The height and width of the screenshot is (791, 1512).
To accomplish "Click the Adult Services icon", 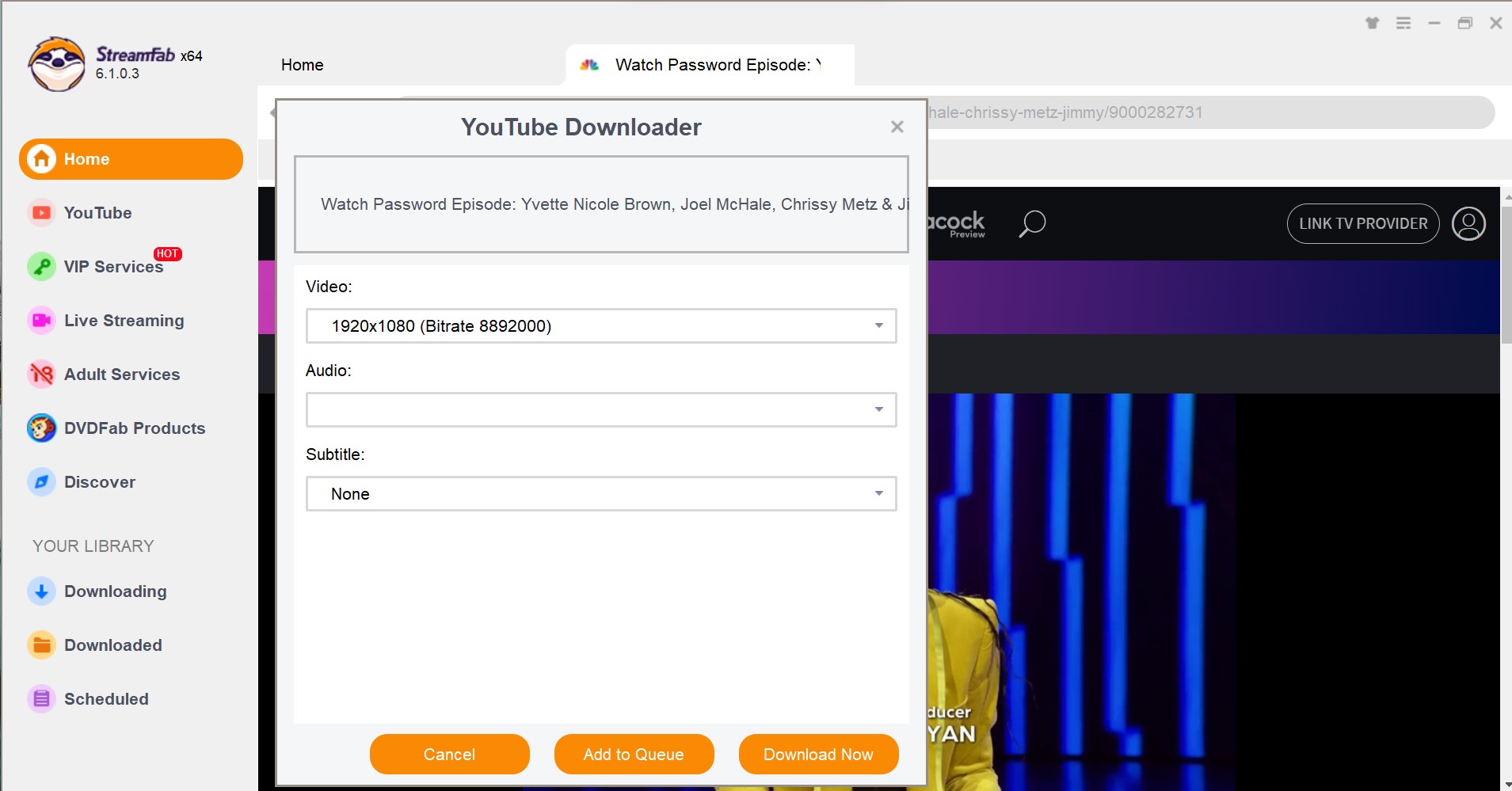I will point(41,375).
